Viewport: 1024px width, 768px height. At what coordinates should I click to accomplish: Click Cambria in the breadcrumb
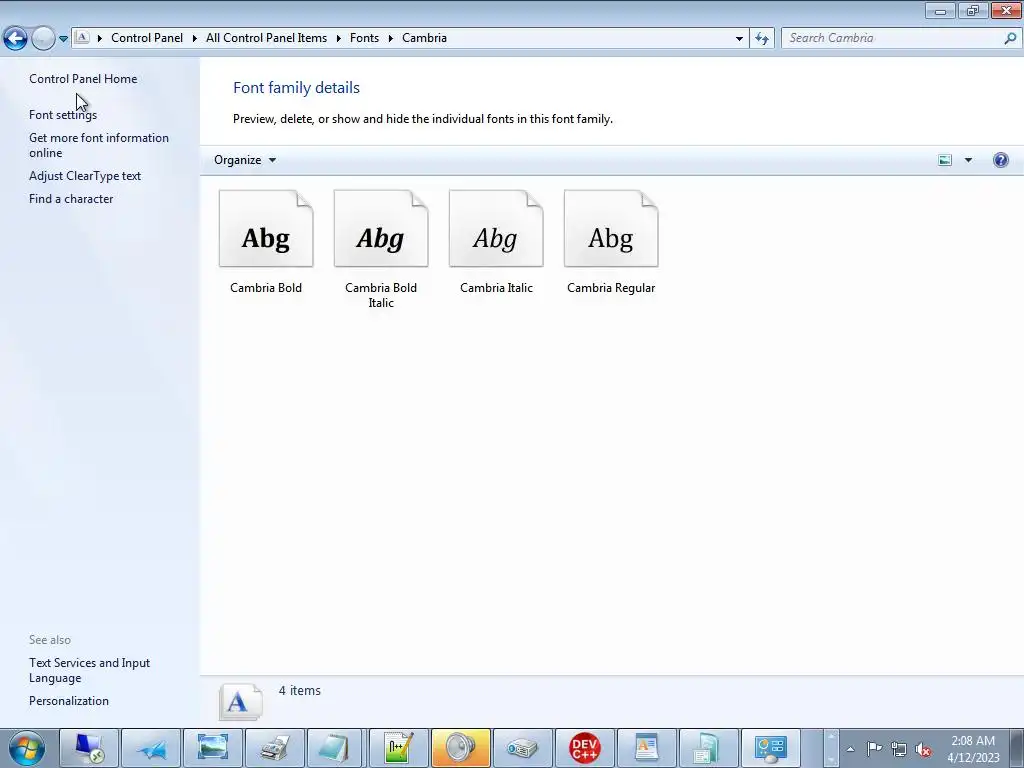tap(424, 38)
